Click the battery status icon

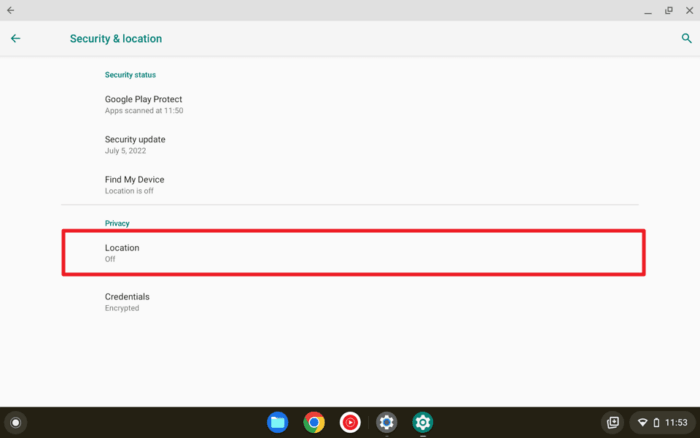[x=656, y=422]
